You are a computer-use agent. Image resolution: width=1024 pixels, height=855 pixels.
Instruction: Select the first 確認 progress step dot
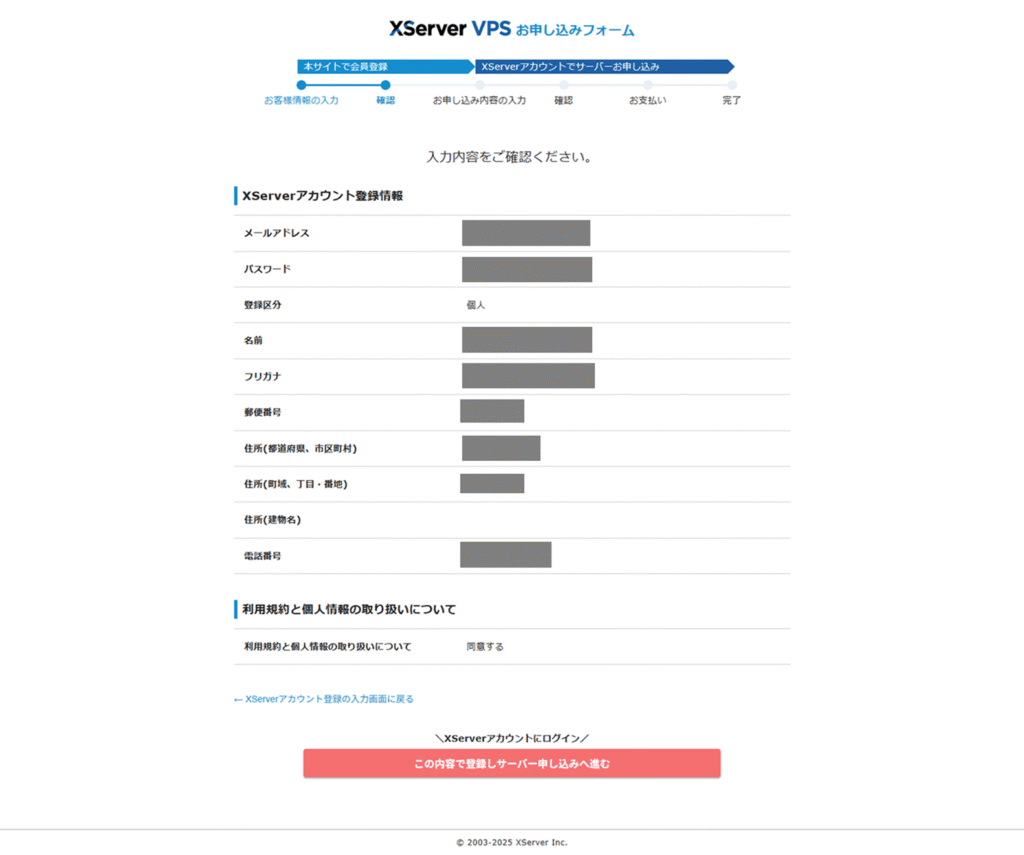point(385,85)
